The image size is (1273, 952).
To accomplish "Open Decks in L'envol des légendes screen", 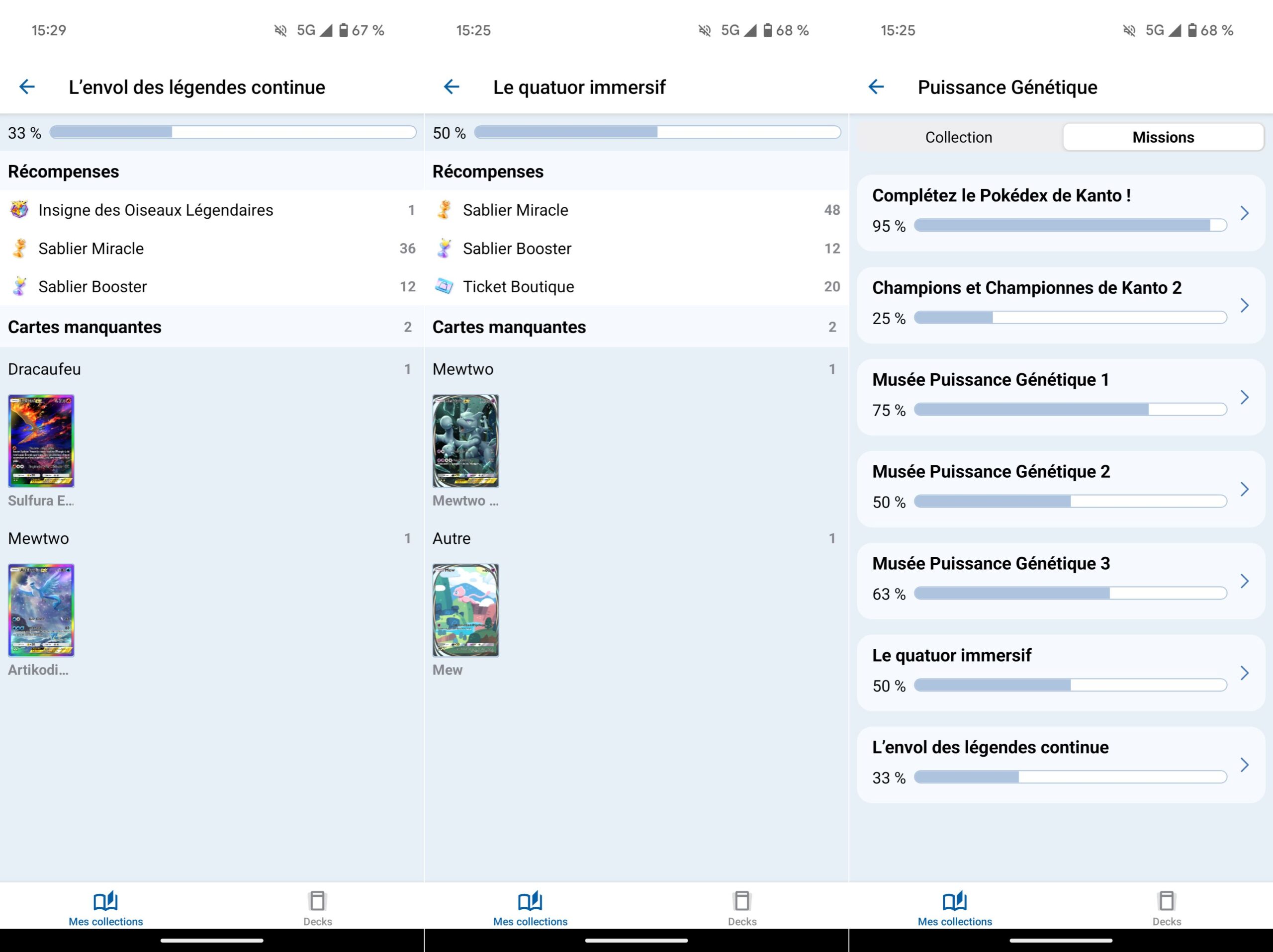I will pyautogui.click(x=318, y=908).
